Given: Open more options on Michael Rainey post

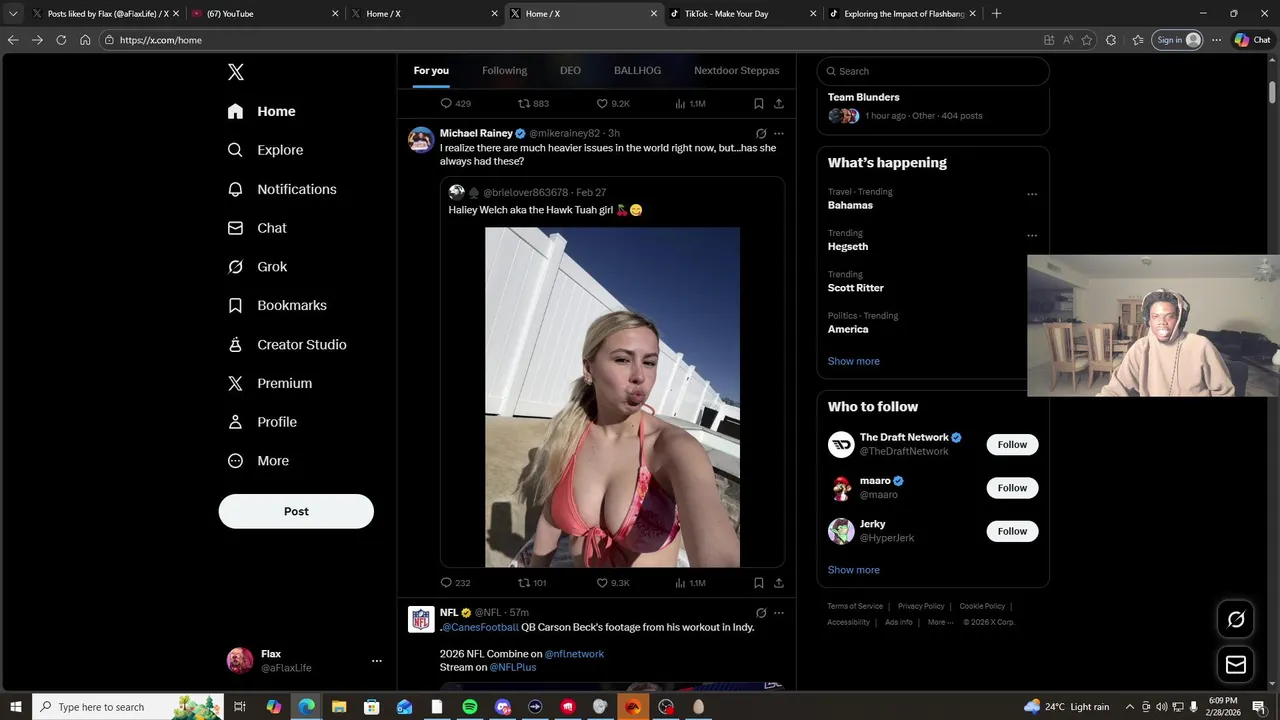Looking at the screenshot, I should [x=779, y=134].
